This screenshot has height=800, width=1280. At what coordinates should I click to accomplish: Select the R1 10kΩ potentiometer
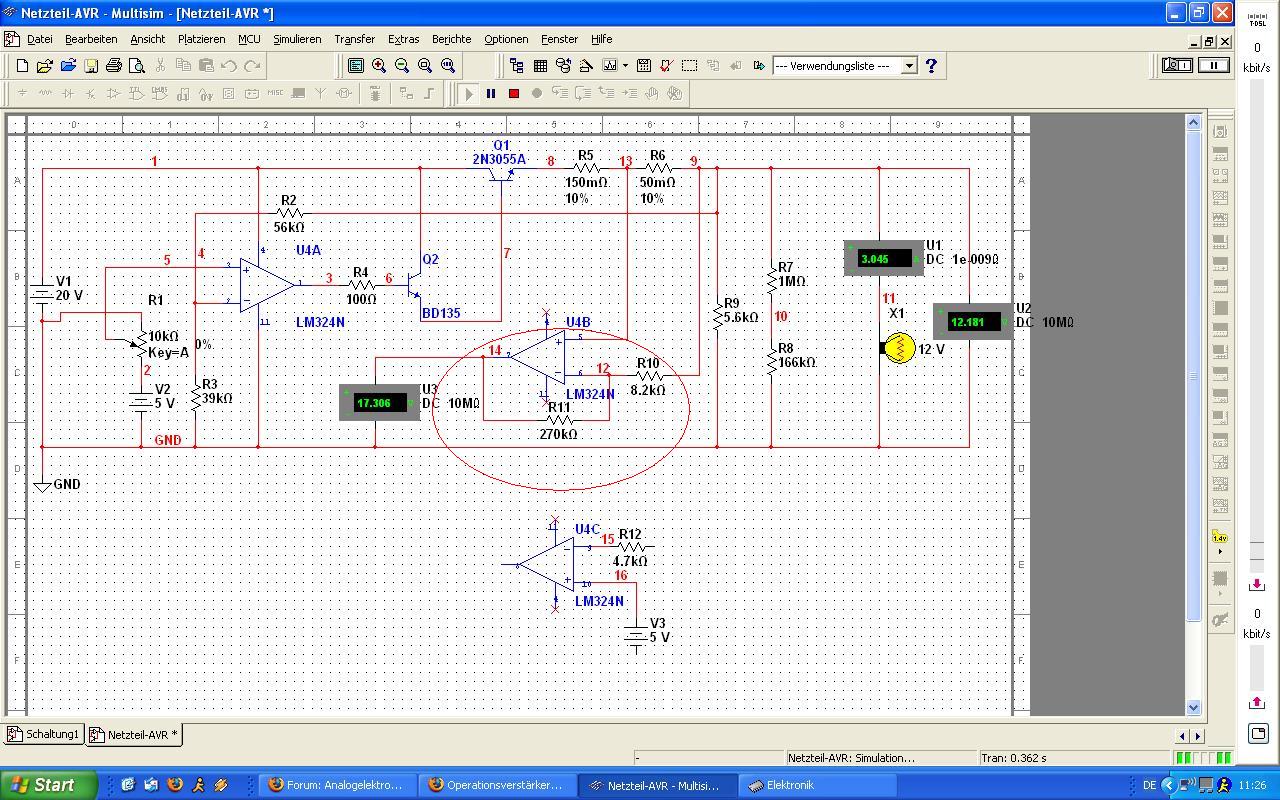(140, 344)
